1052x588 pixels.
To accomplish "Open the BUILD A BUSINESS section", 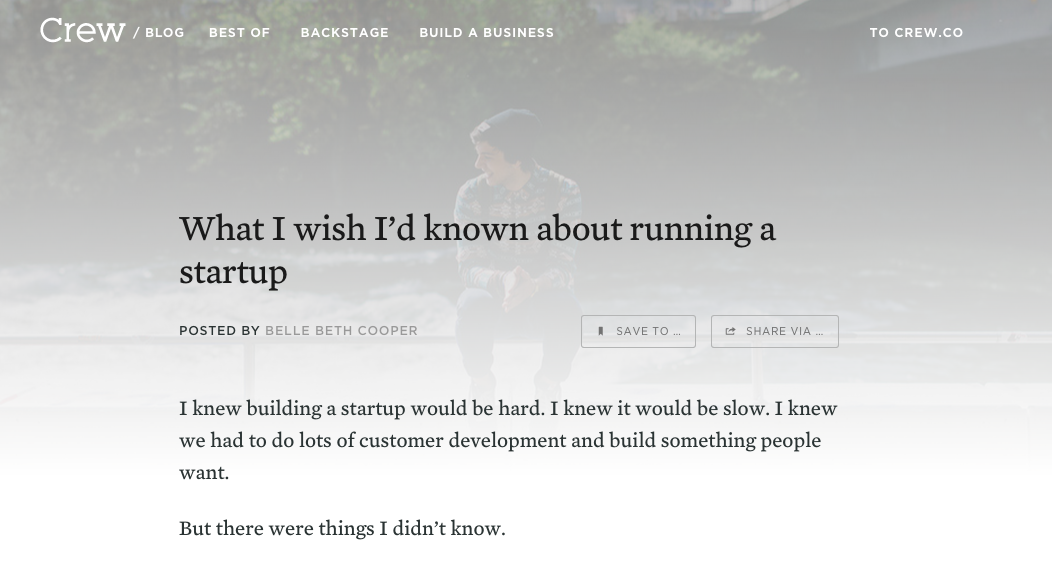I will [x=486, y=32].
